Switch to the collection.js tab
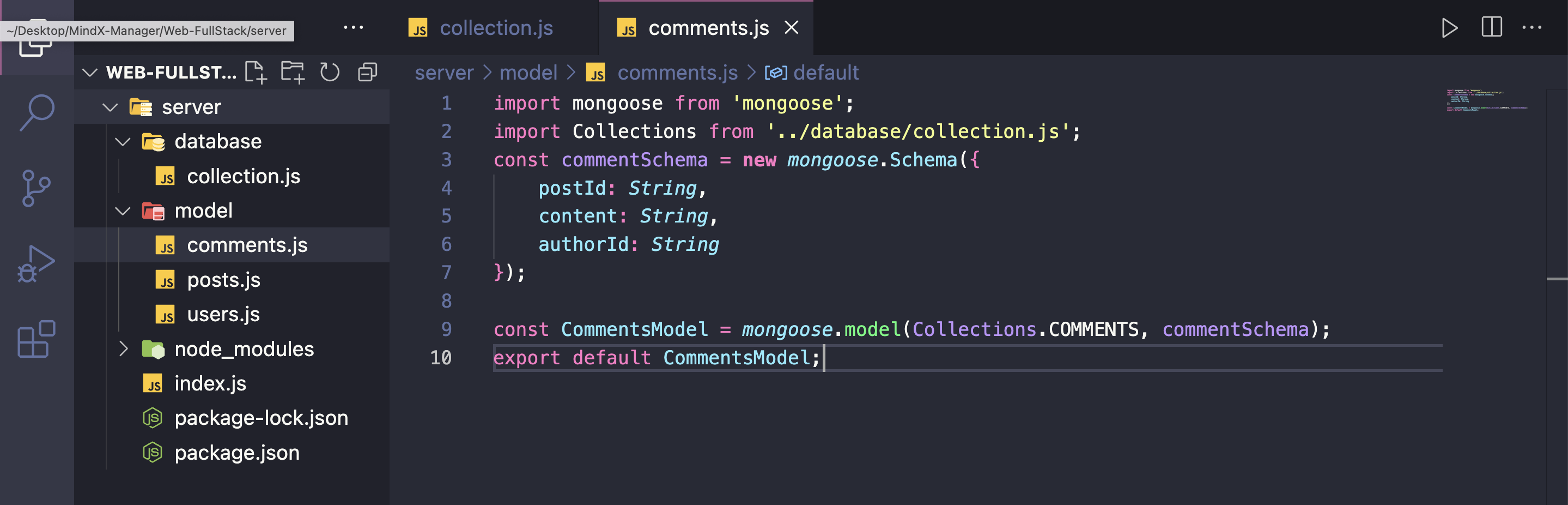Screen dimensions: 1568x505 pyautogui.click(x=495, y=28)
